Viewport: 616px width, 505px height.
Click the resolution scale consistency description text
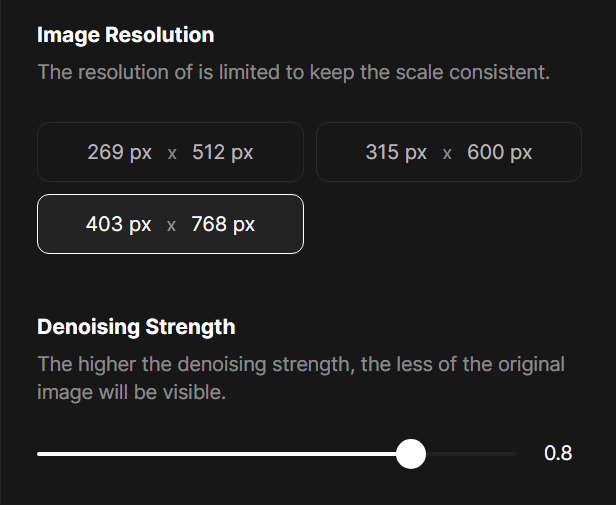pyautogui.click(x=294, y=73)
